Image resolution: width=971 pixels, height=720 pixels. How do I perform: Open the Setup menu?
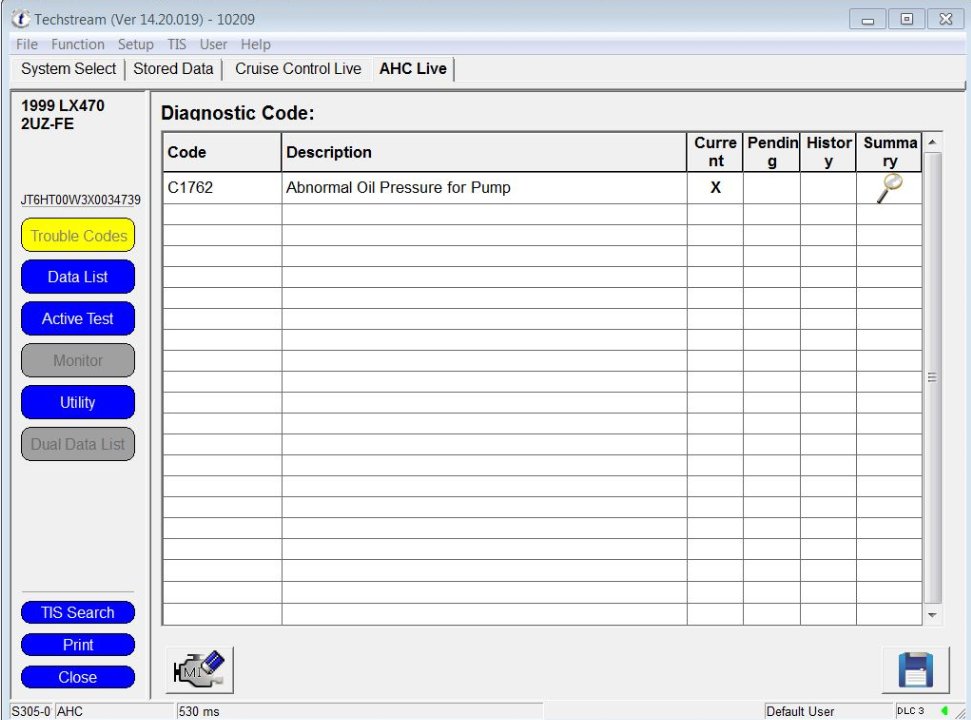(136, 45)
